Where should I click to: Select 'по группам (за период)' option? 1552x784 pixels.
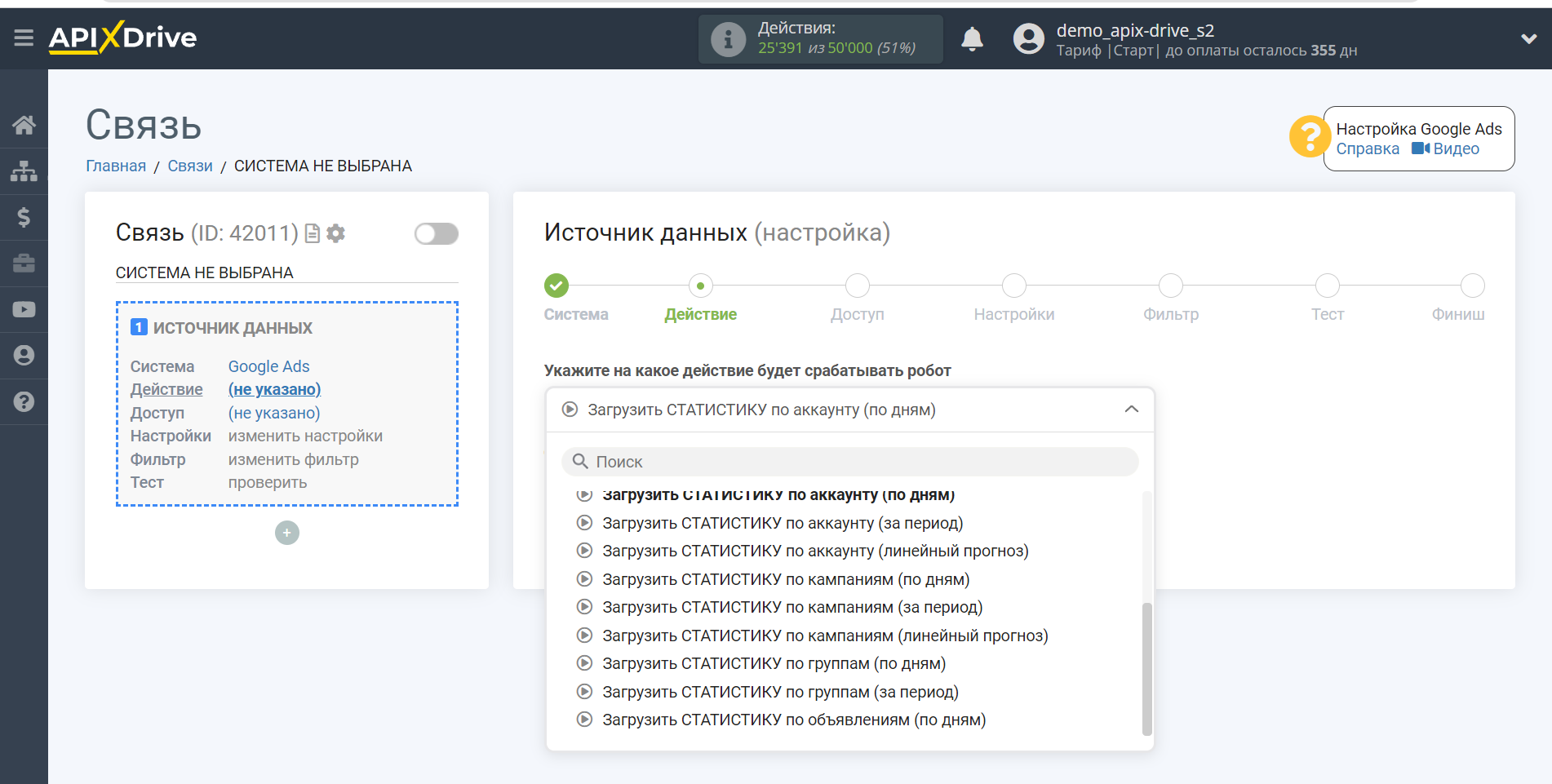click(x=779, y=692)
